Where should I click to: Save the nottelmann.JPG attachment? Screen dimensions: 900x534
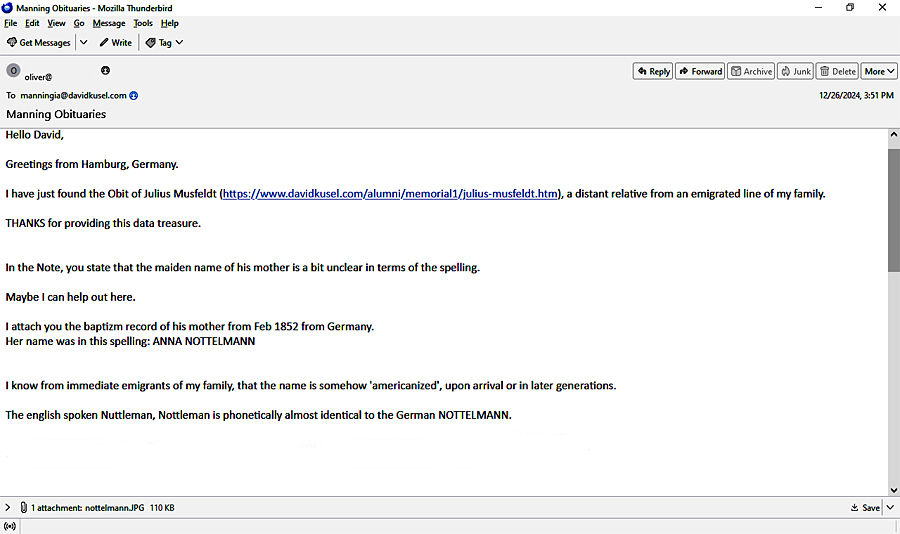(x=865, y=508)
